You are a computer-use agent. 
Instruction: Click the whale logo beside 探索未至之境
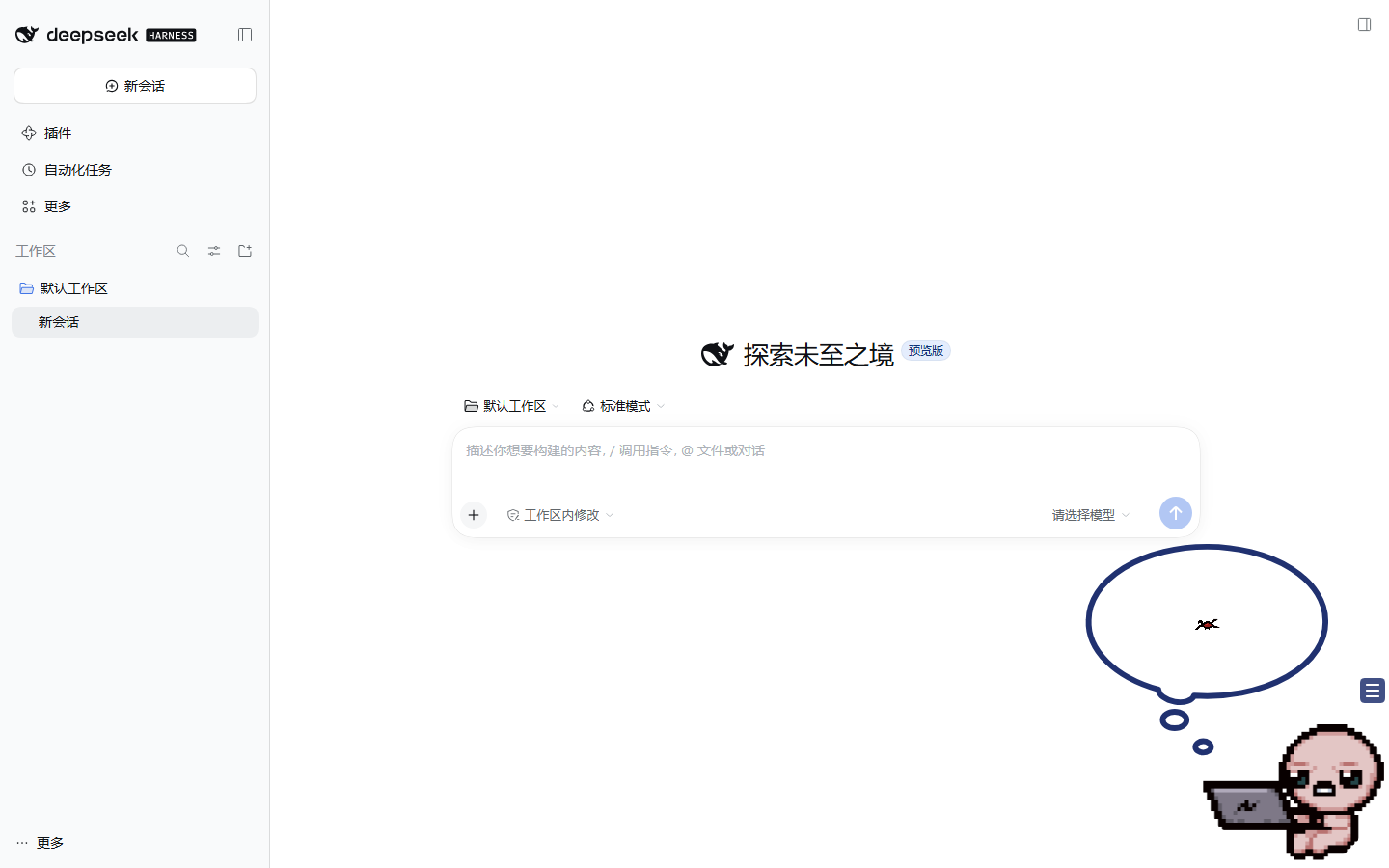pos(718,355)
